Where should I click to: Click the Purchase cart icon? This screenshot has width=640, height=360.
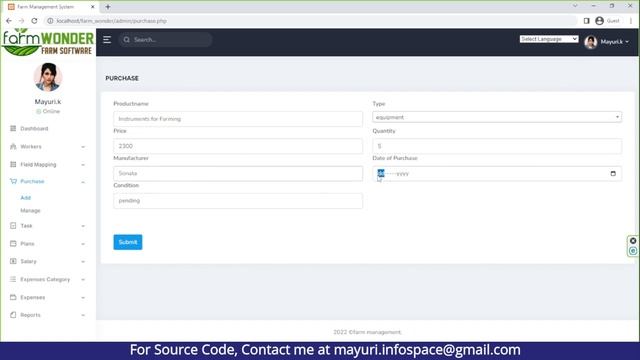tap(13, 181)
